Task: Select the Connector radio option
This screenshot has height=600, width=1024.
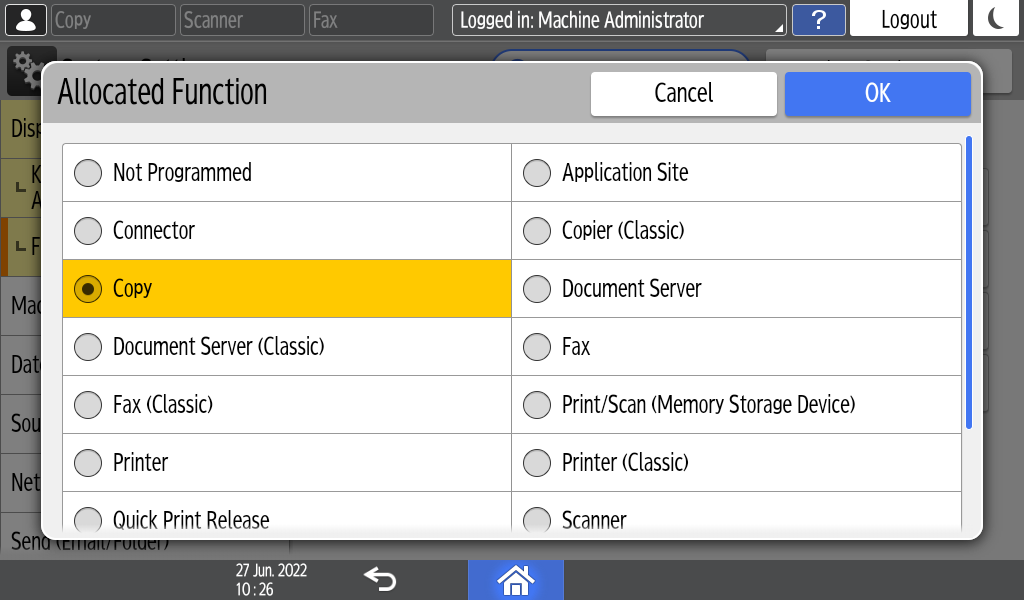Action: point(89,231)
